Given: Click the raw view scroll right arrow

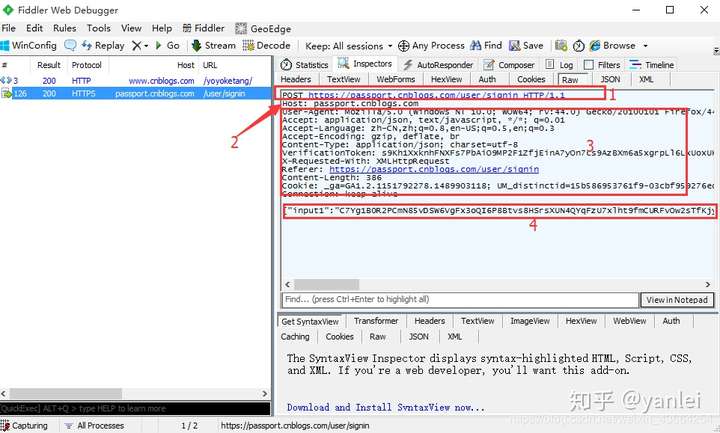Looking at the screenshot, I should coord(708,284).
